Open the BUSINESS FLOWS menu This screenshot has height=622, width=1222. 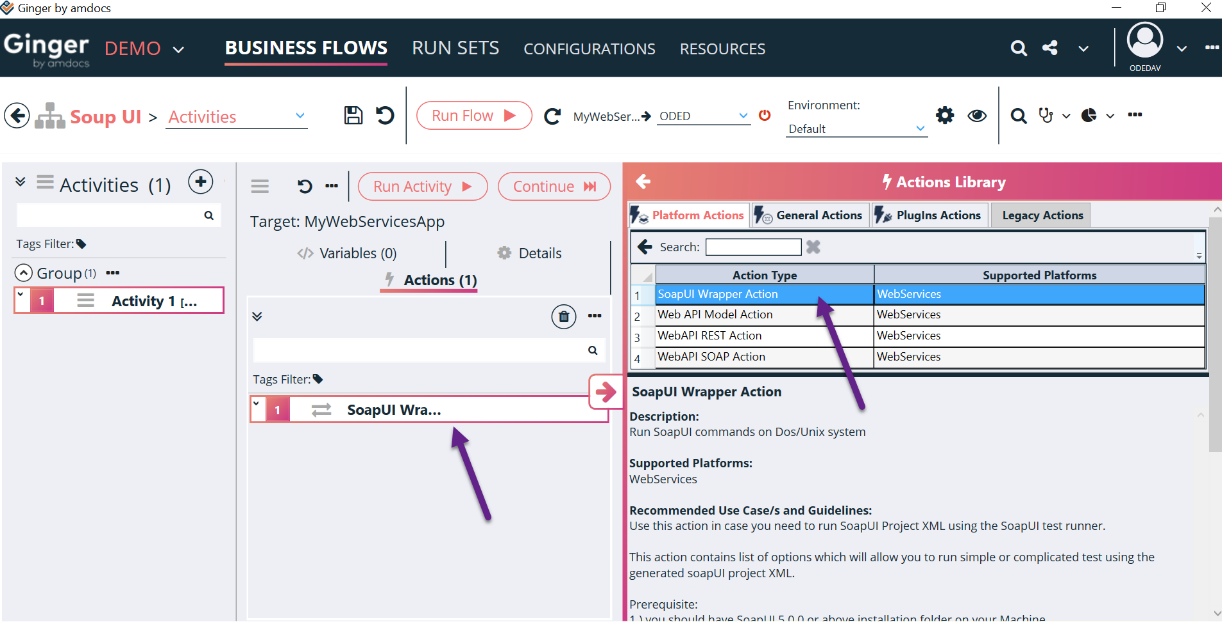(x=306, y=48)
